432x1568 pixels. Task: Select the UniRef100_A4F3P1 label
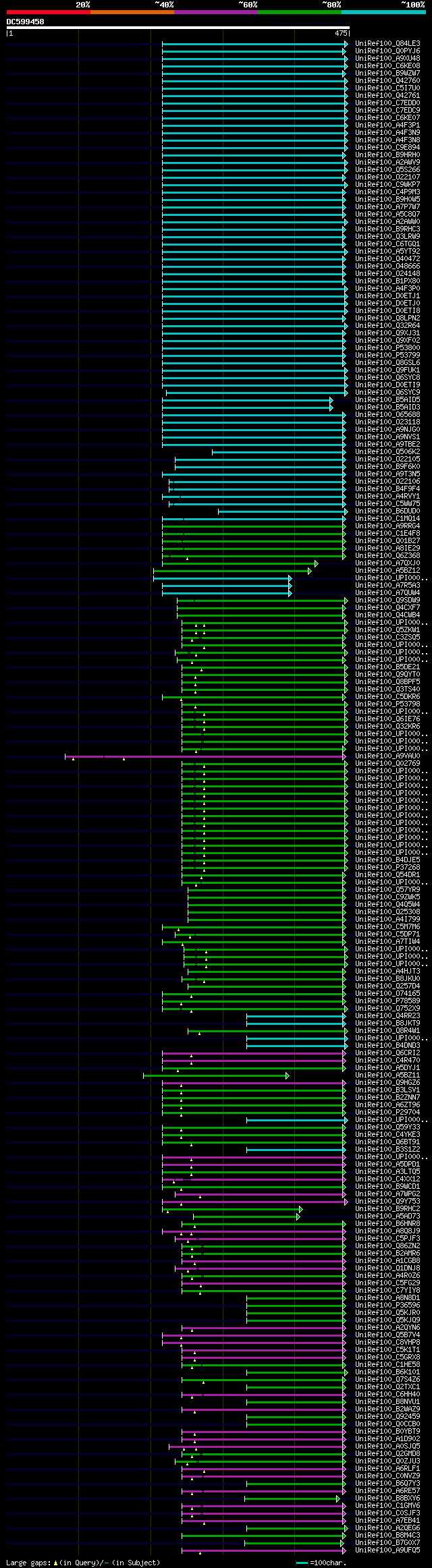pyautogui.click(x=387, y=125)
